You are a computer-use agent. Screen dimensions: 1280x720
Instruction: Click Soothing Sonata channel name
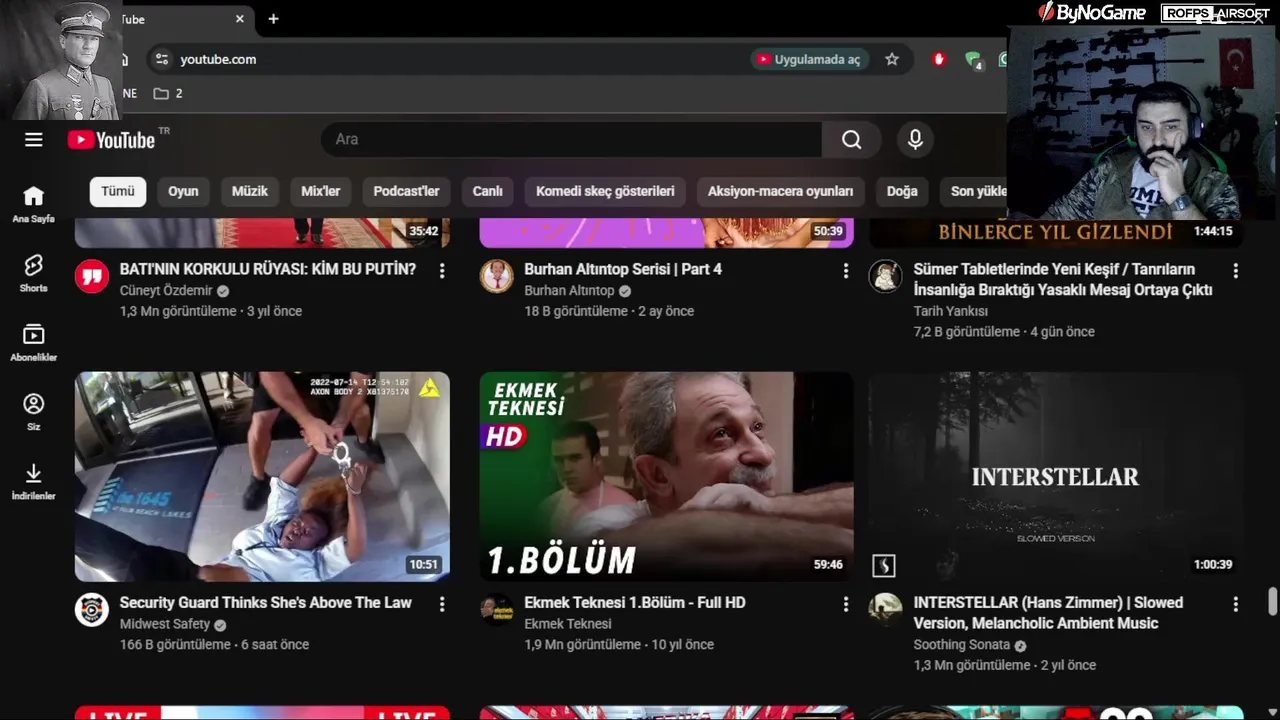961,644
